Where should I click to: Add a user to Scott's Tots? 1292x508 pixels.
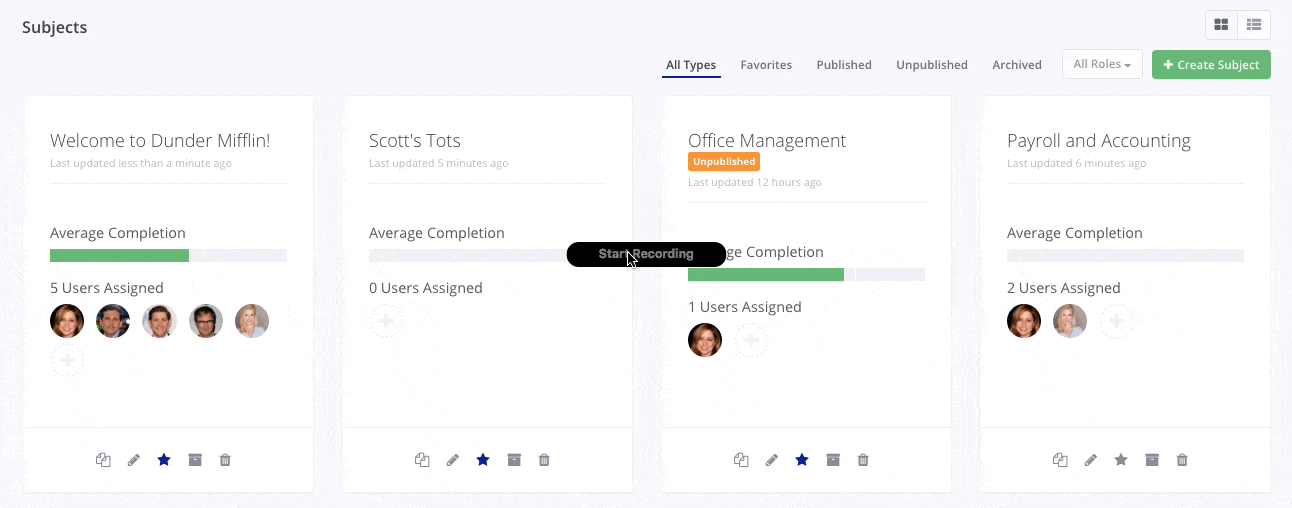(x=386, y=321)
